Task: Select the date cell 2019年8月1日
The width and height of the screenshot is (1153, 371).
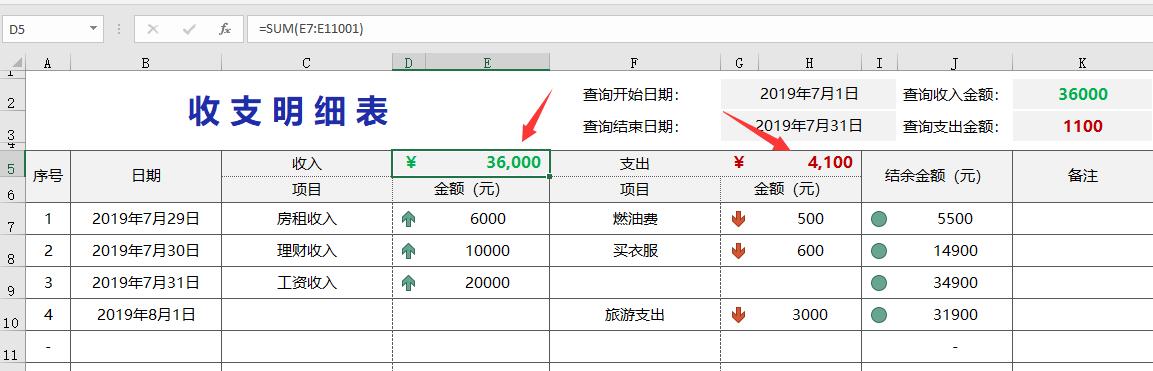Action: (x=146, y=315)
